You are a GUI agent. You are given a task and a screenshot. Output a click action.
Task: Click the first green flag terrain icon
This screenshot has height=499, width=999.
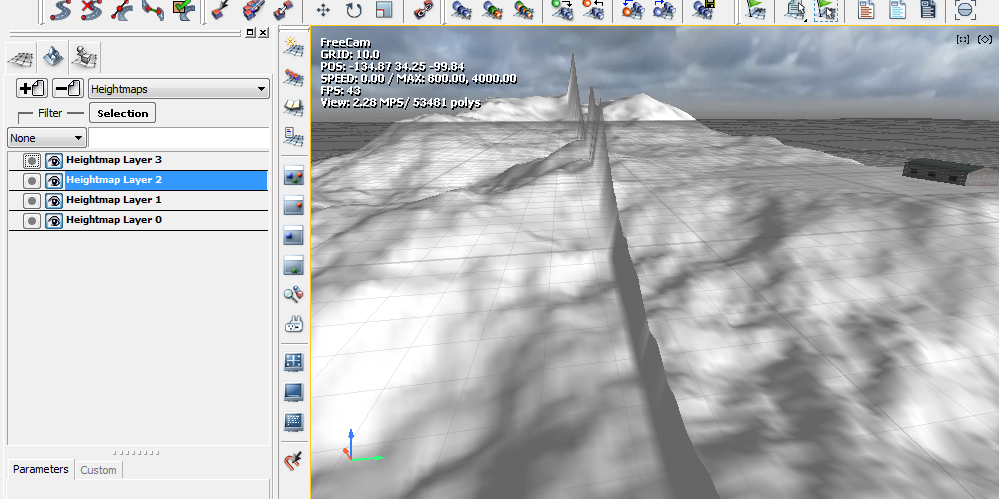(755, 10)
